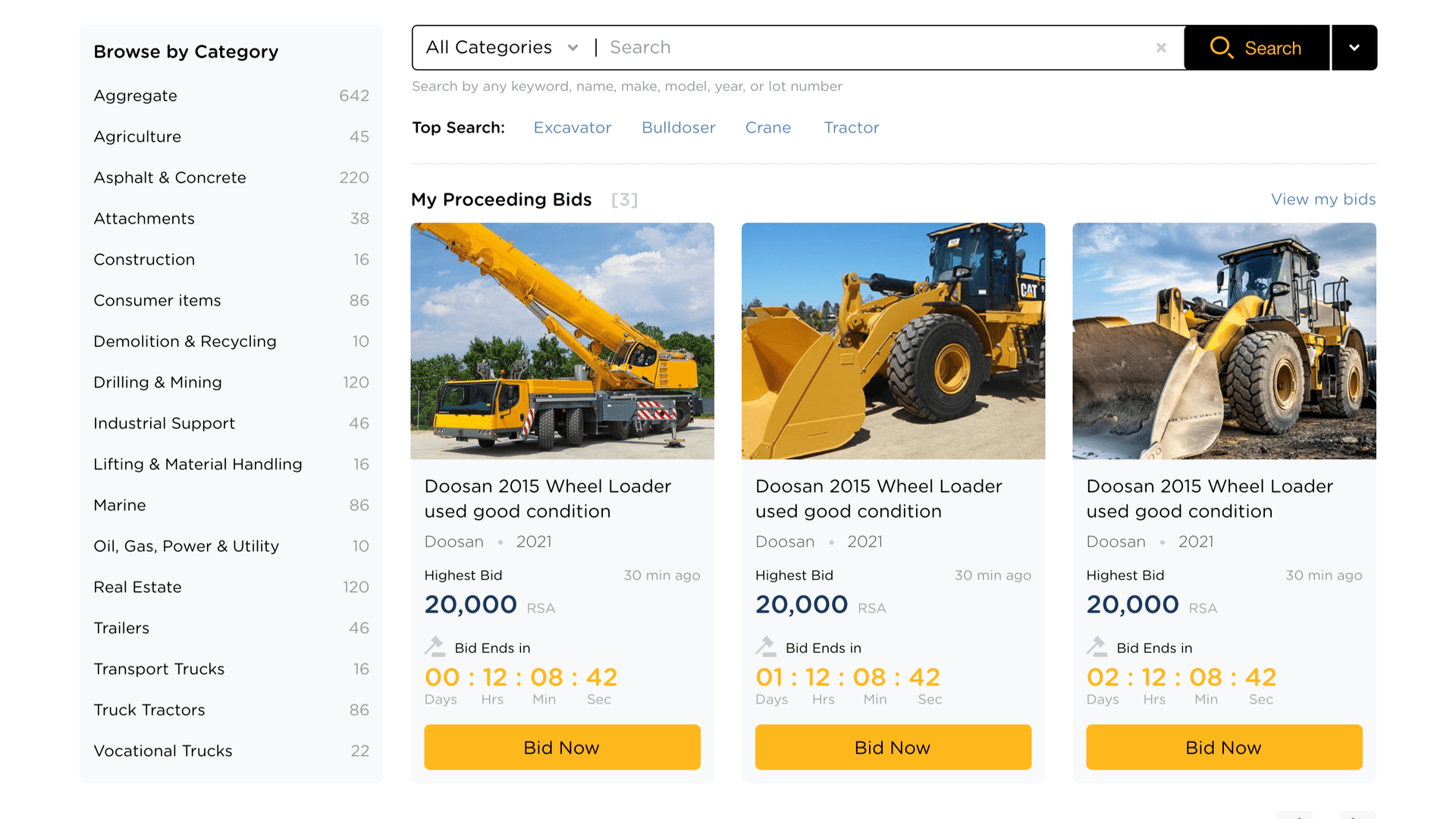
Task: Click the magnifying glass search icon
Action: (1221, 48)
